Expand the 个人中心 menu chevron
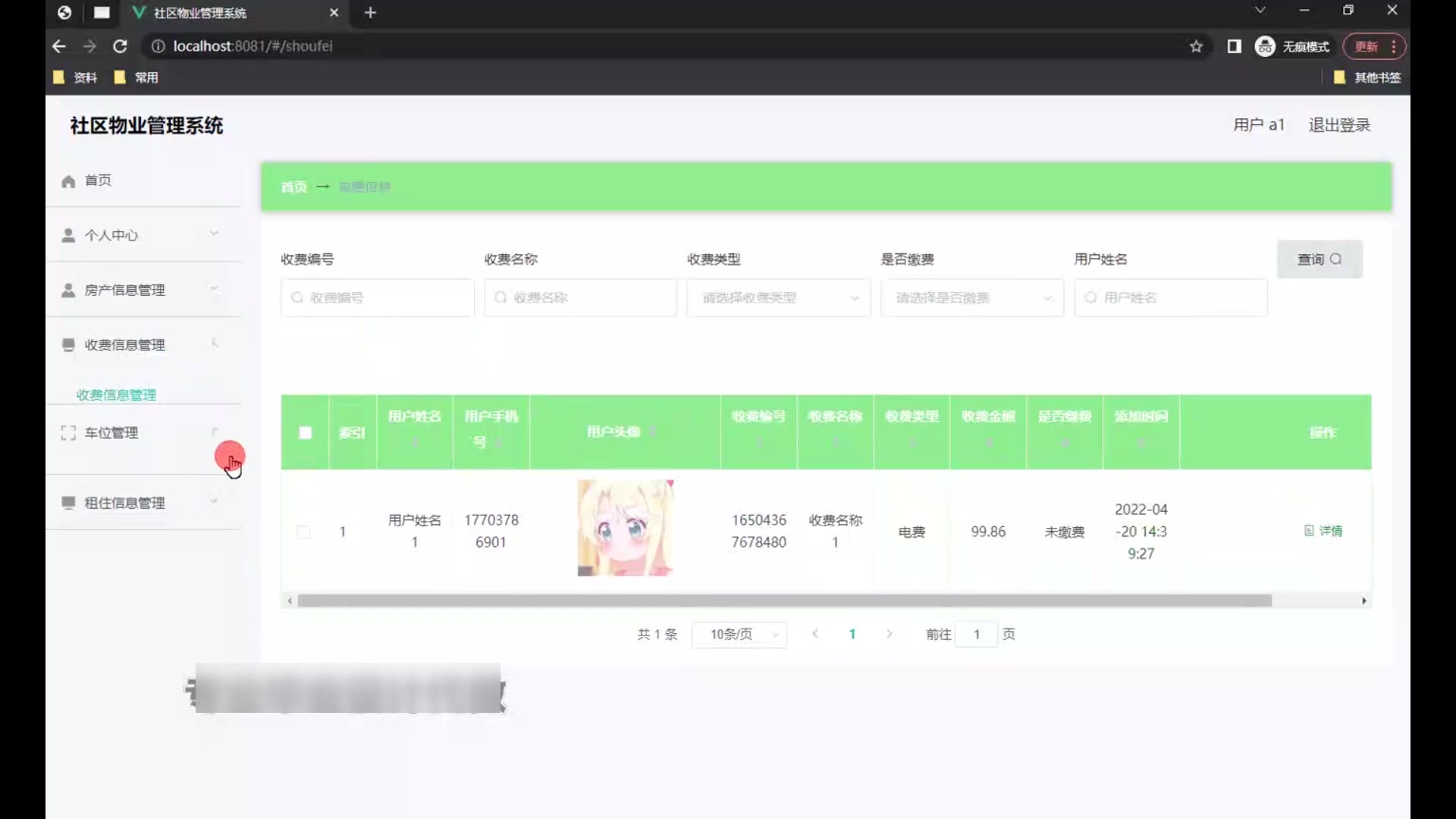Screen dimensions: 1456x819 214,234
